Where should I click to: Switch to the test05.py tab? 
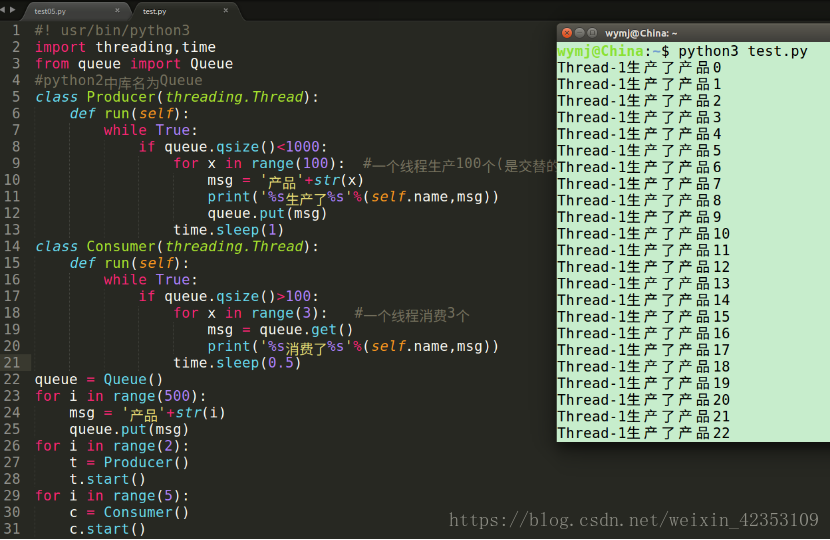point(50,11)
